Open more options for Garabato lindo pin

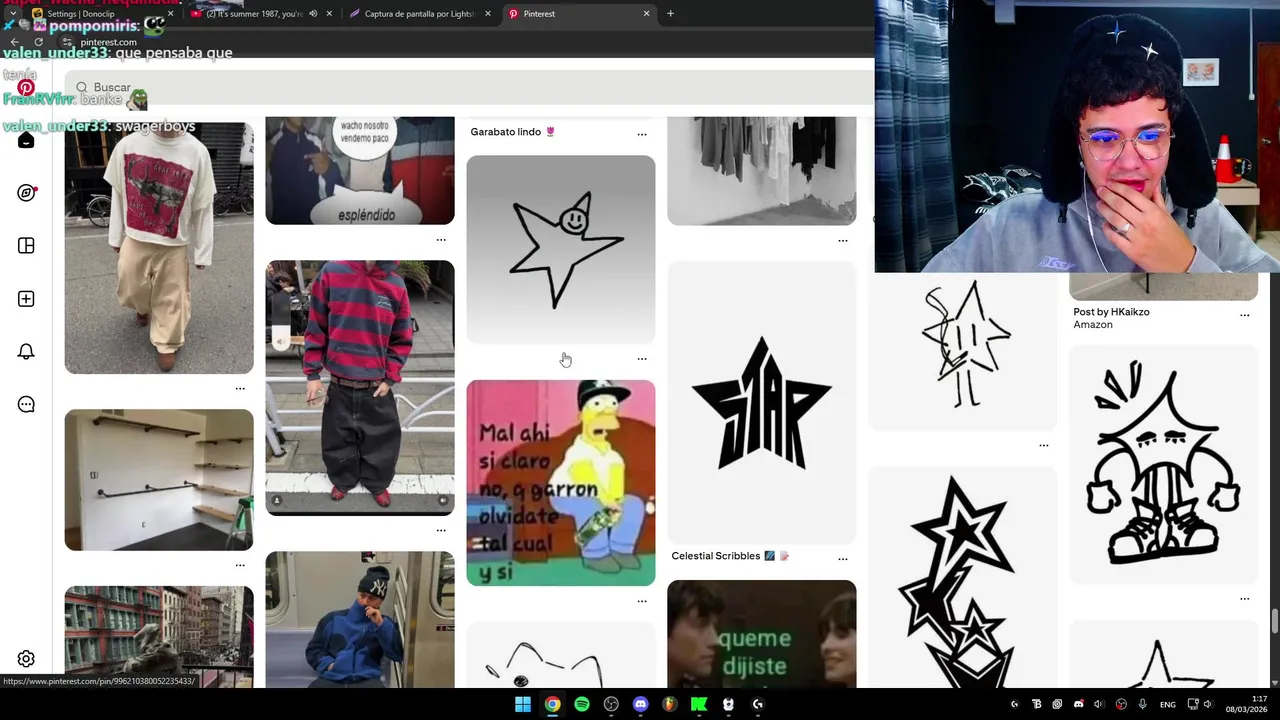tap(642, 133)
